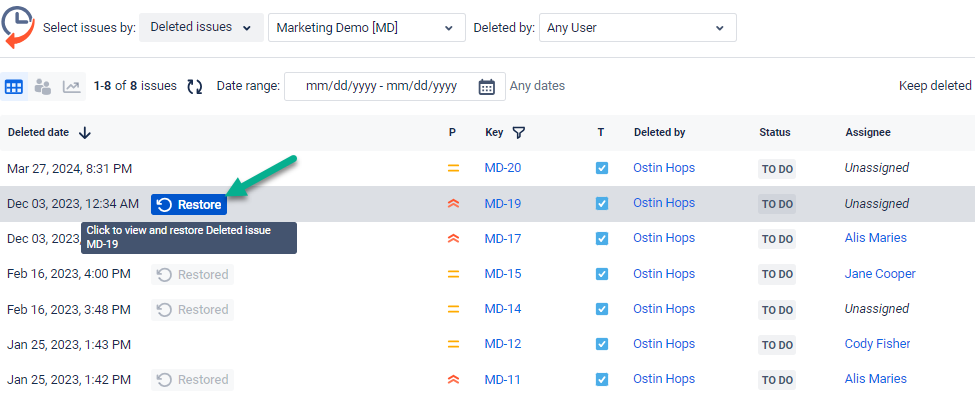Toggle the type checkbox for MD-20
This screenshot has width=975, height=393.
click(x=602, y=168)
